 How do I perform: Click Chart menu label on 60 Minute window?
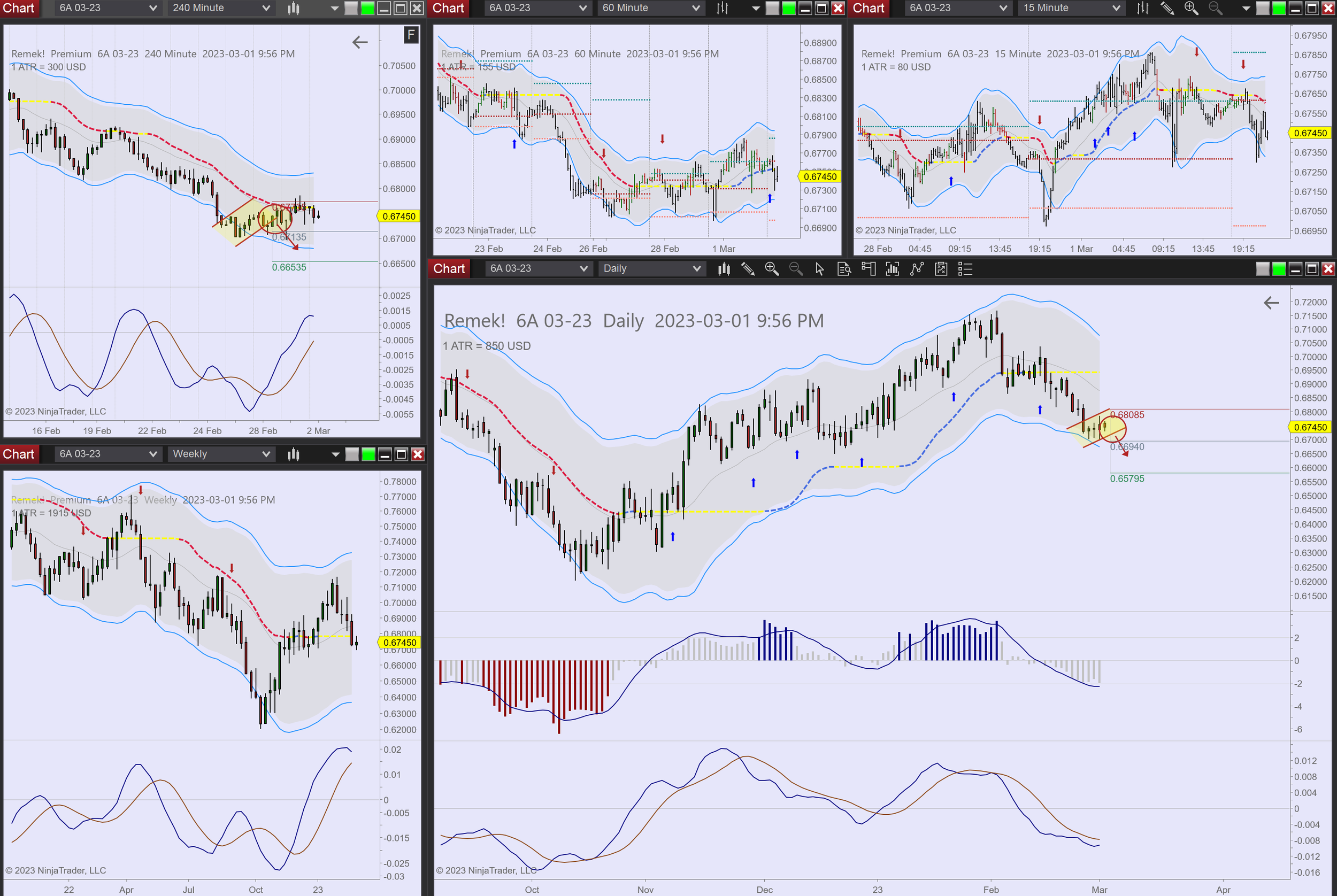(448, 8)
